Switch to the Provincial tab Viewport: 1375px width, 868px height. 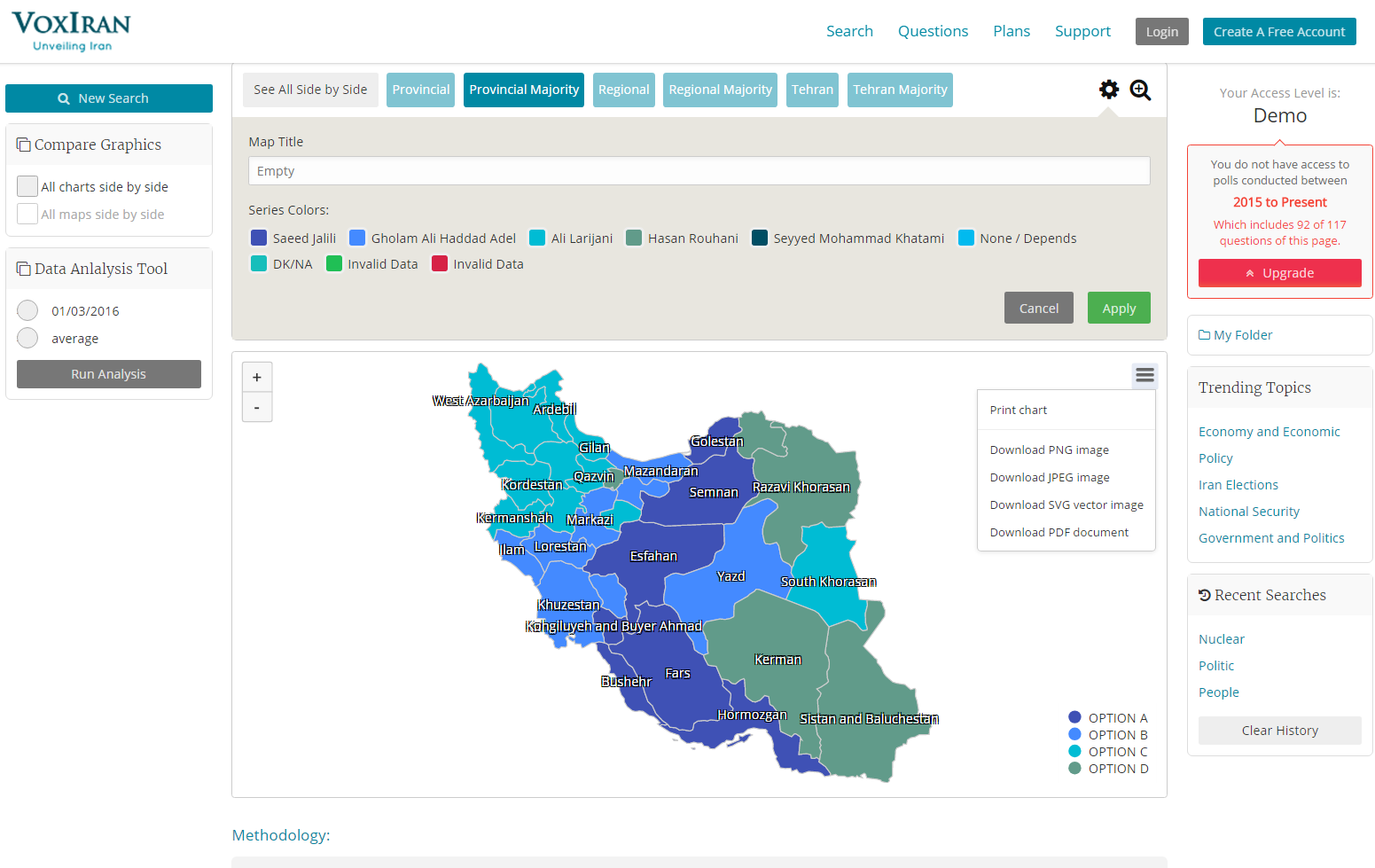pos(421,90)
